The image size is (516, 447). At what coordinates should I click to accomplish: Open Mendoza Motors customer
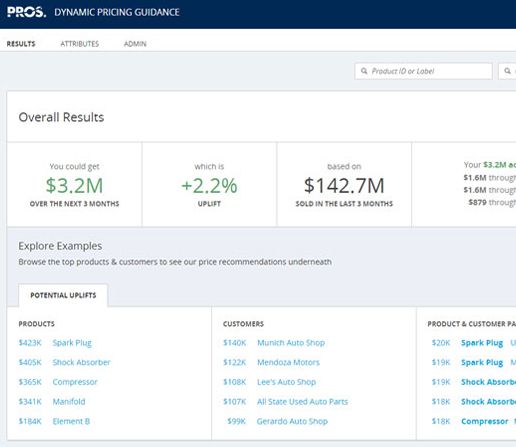tap(288, 362)
